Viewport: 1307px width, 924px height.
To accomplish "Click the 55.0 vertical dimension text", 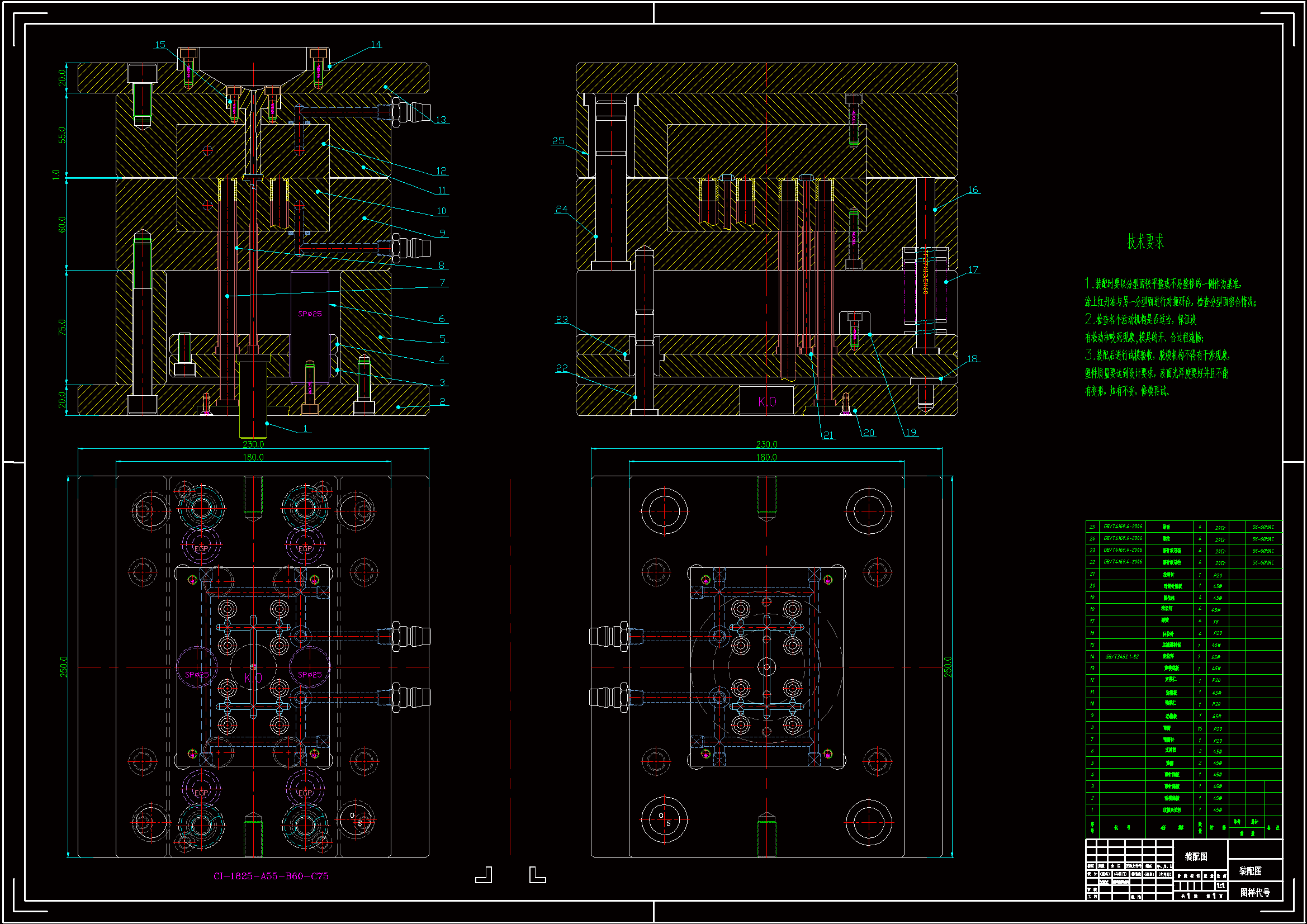I will pyautogui.click(x=62, y=135).
